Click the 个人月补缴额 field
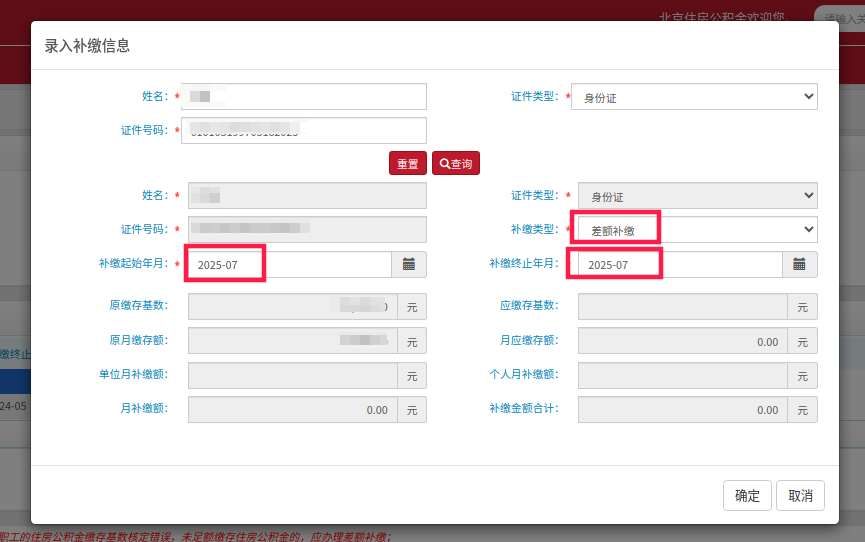The image size is (865, 542). tap(682, 375)
